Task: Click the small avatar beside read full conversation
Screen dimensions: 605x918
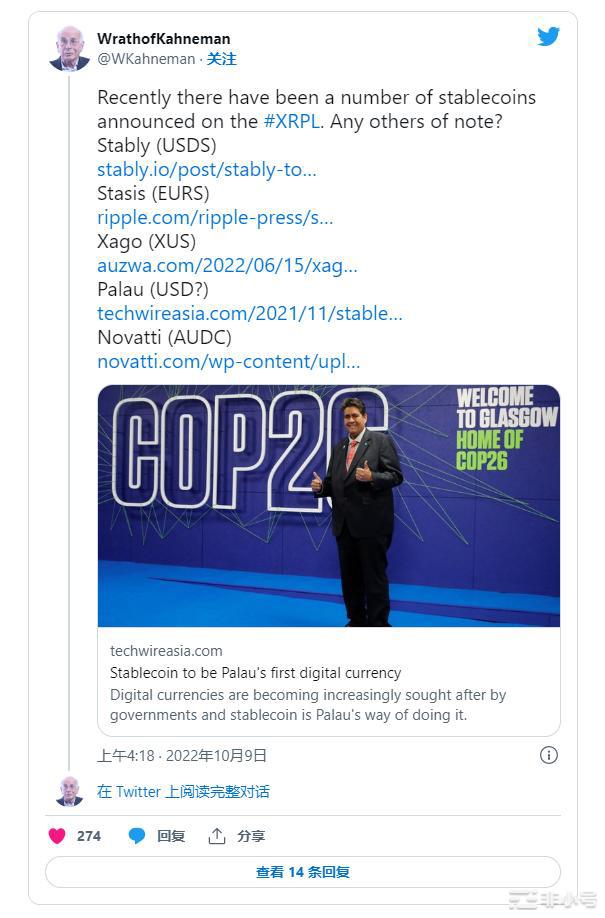Action: (x=69, y=791)
